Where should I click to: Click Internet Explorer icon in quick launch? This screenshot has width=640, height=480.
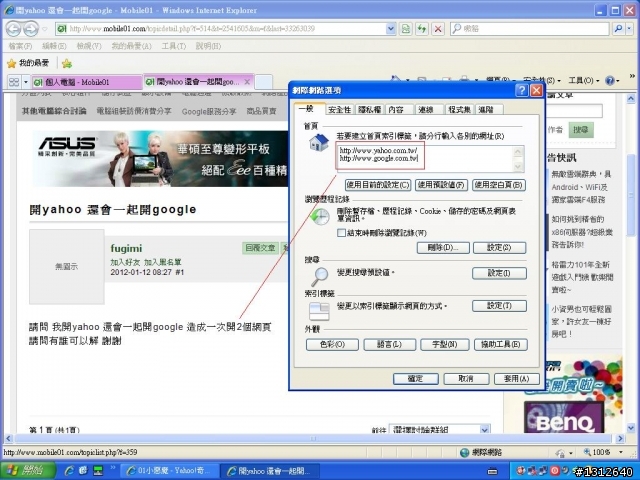69,471
